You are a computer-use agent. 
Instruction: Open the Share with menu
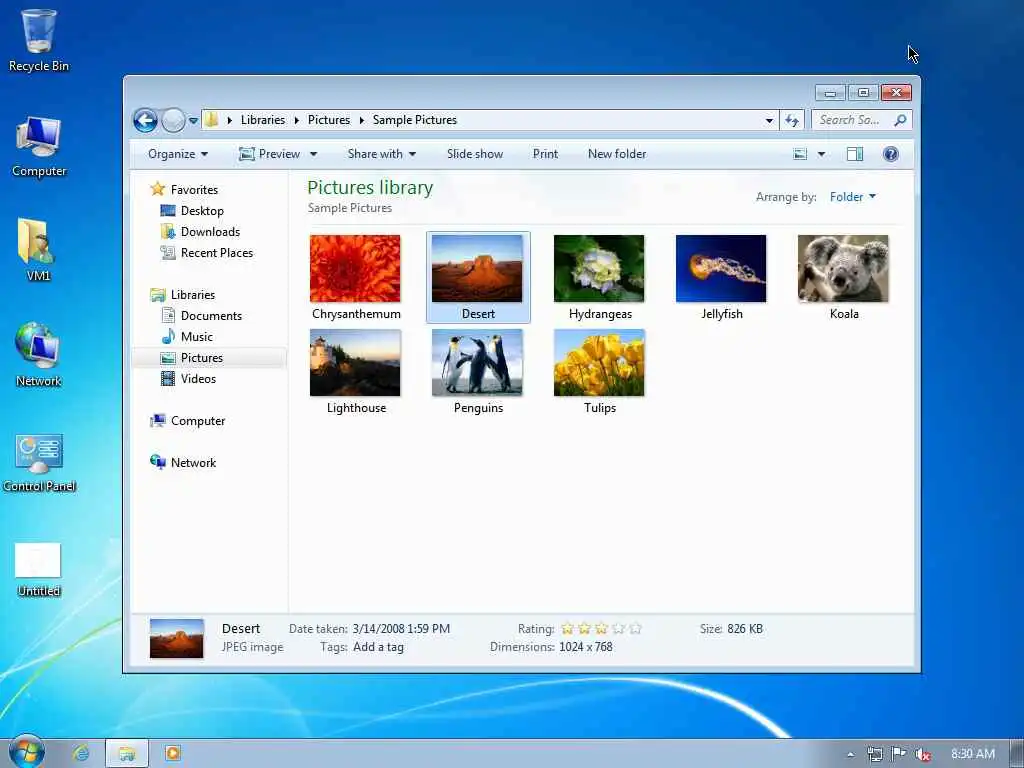(x=381, y=154)
